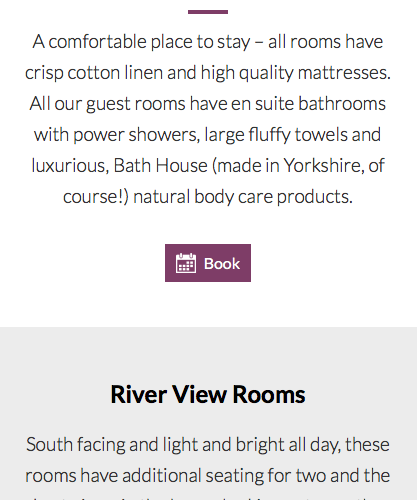
Task: Click the word "luxurious" in the first paragraph
Action: (69, 165)
